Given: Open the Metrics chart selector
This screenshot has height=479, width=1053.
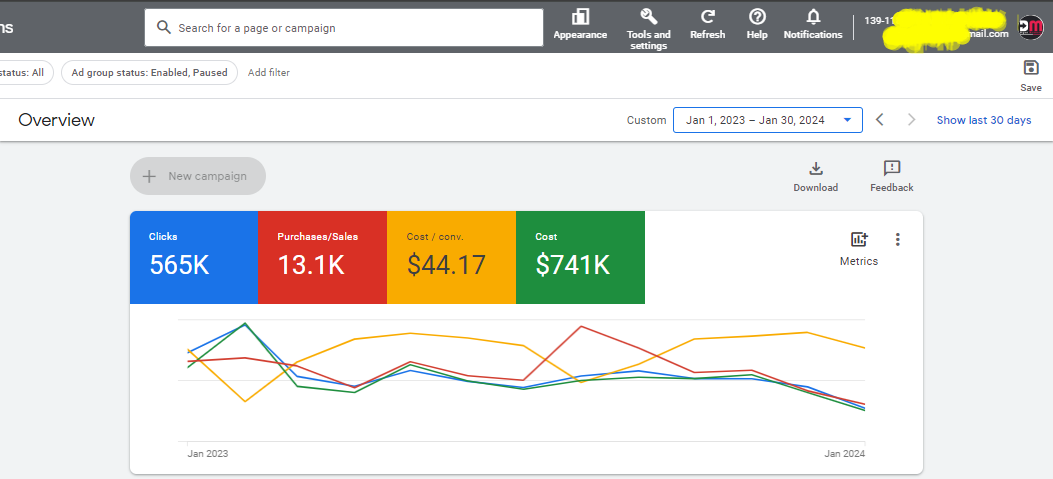Looking at the screenshot, I should click(x=859, y=249).
